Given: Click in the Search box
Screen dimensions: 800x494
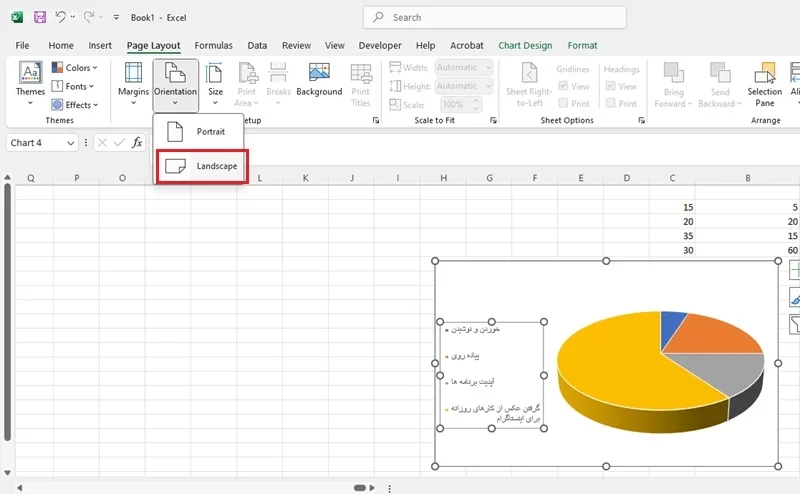Looking at the screenshot, I should tap(495, 17).
